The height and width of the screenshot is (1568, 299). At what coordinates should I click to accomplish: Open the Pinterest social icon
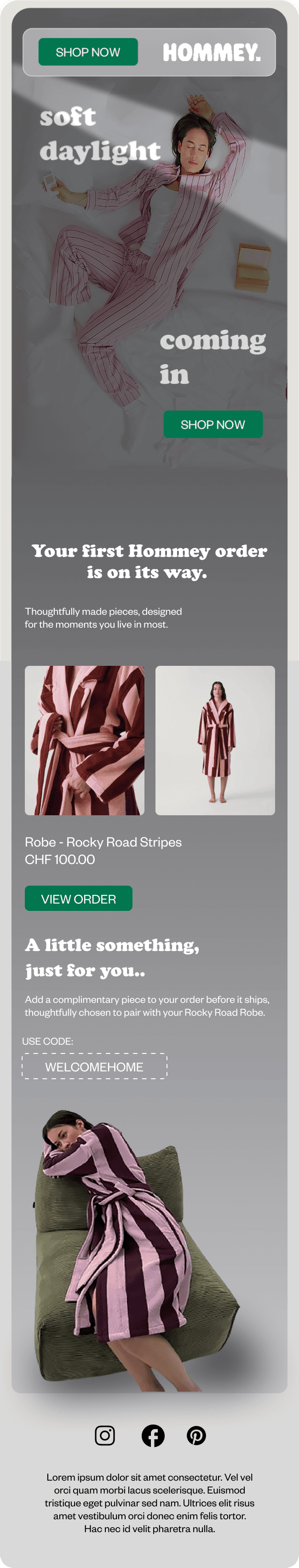tap(196, 1436)
